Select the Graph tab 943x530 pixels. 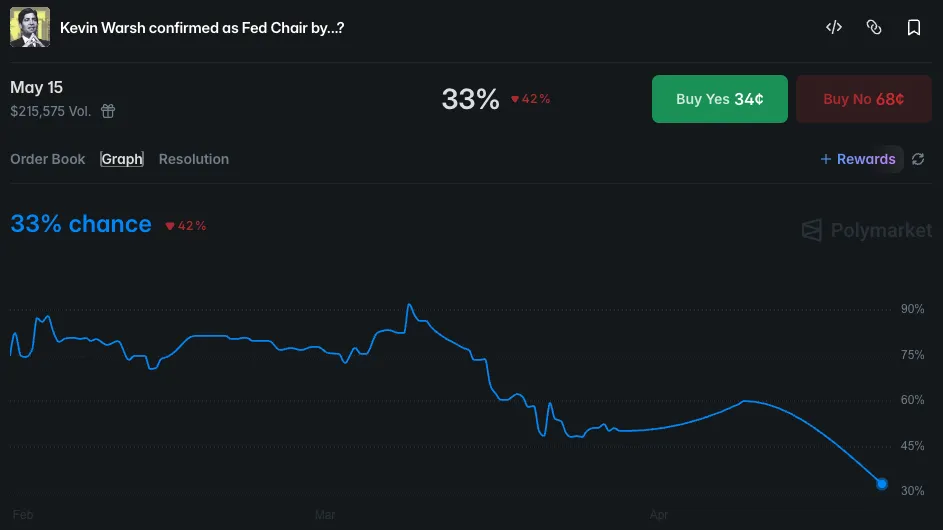click(122, 159)
